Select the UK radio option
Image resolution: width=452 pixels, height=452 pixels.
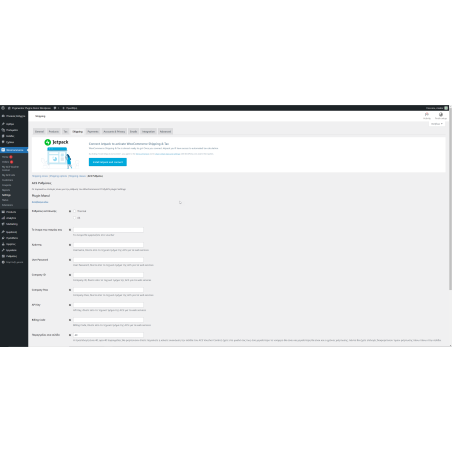click(75, 218)
